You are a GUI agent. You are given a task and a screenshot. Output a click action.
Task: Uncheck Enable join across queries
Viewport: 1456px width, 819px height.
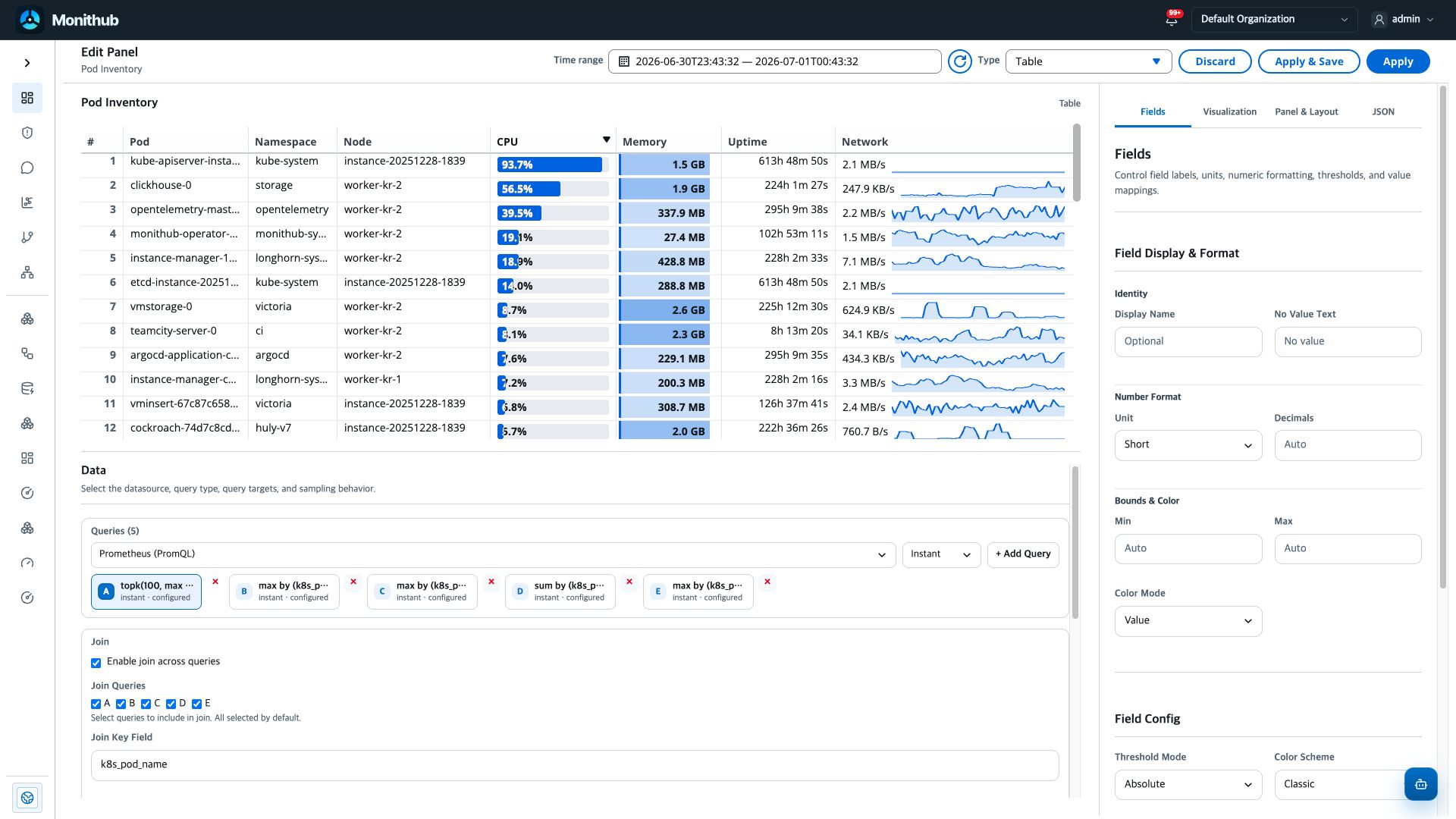(96, 663)
